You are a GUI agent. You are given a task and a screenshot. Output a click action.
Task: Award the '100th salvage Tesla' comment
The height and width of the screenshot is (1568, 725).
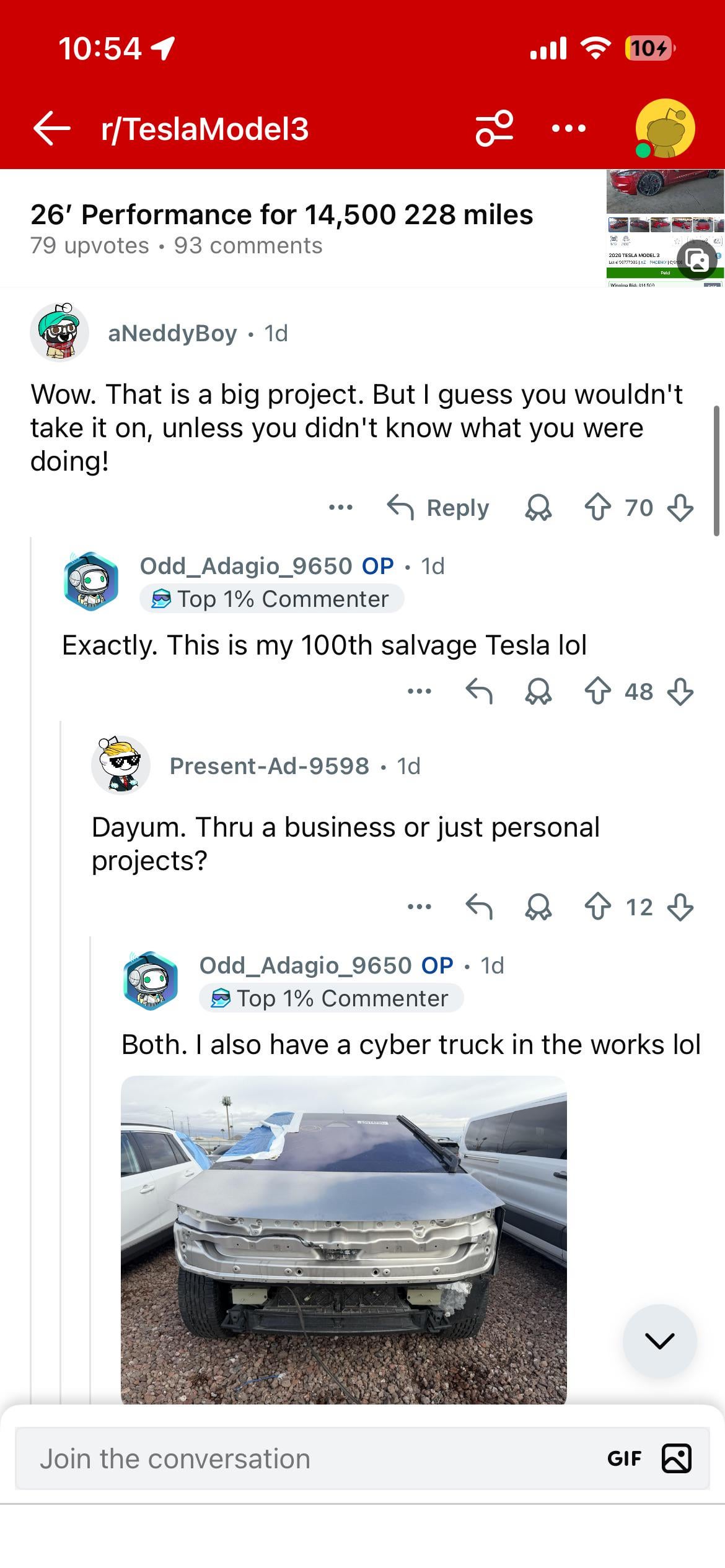pos(538,692)
